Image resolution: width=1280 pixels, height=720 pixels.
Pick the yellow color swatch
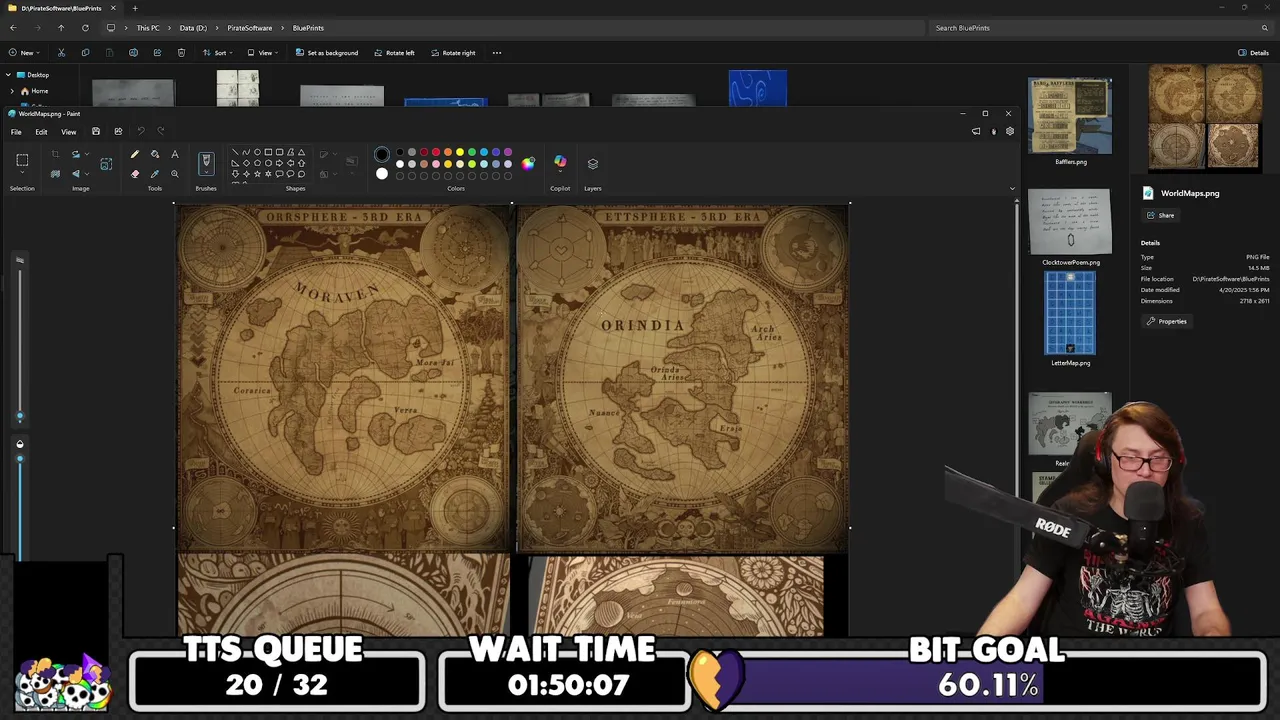pyautogui.click(x=459, y=152)
